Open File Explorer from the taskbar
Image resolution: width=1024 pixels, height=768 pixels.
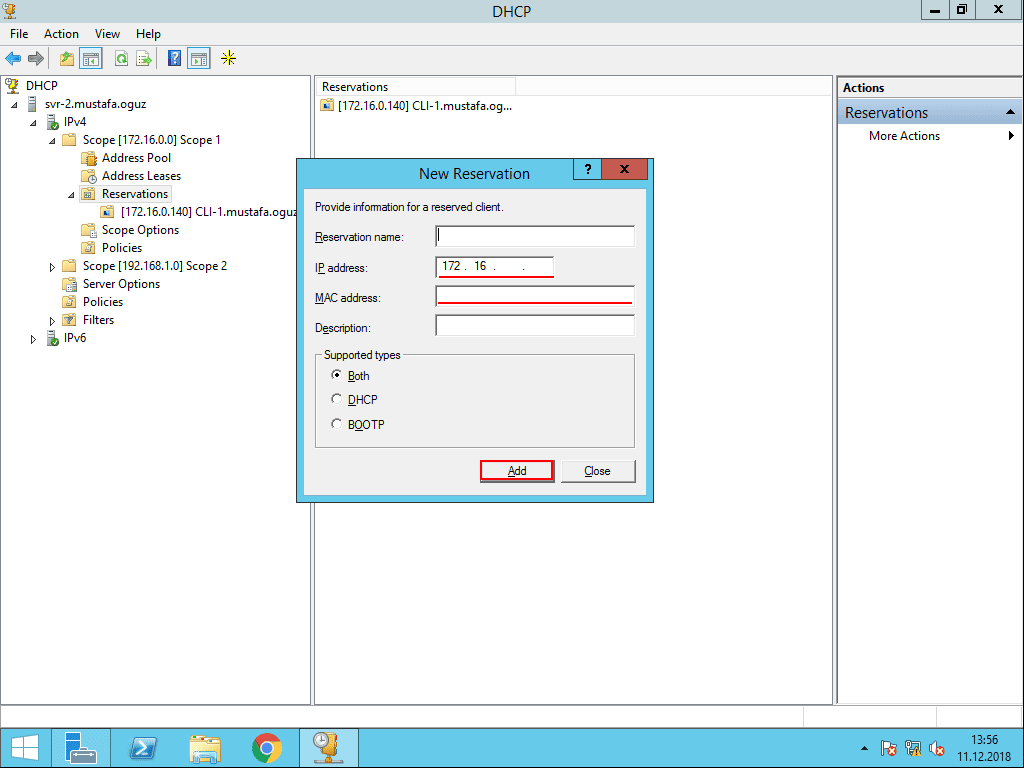coord(204,748)
